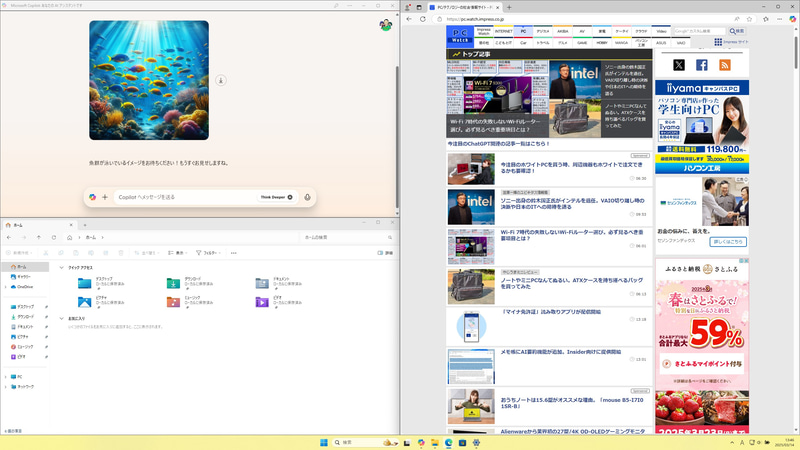Show hidden system tray icons

732,442
